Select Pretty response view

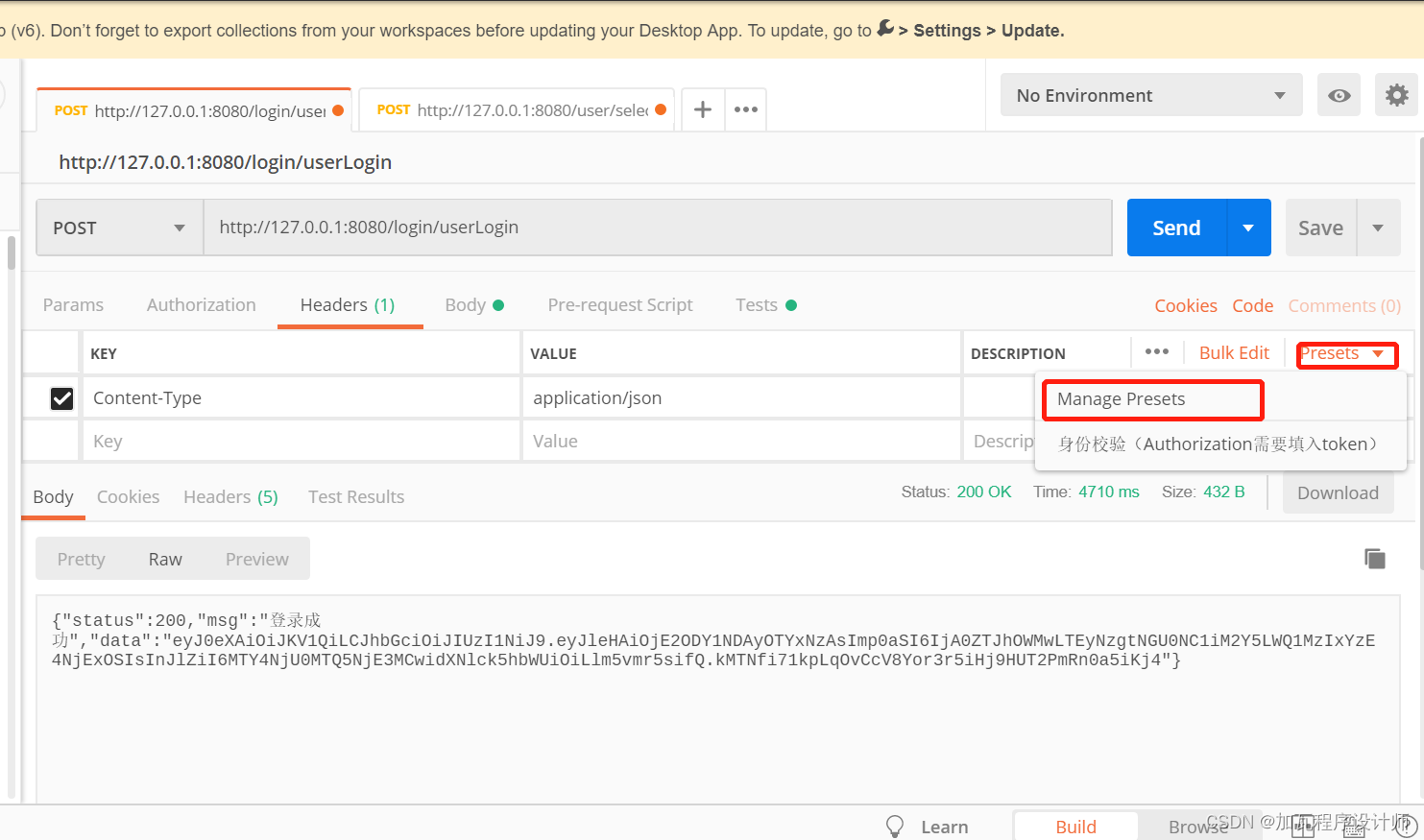click(x=82, y=559)
